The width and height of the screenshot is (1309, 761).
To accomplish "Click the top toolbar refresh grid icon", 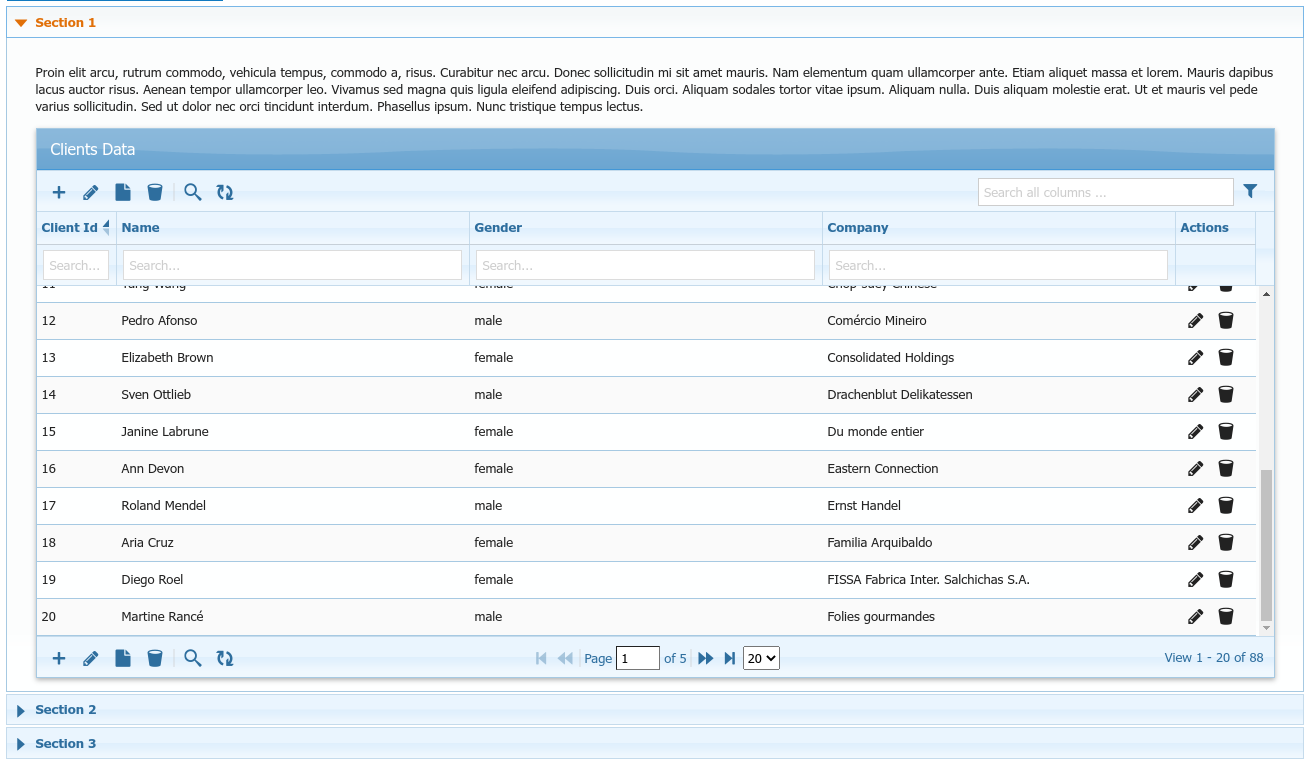I will point(225,192).
